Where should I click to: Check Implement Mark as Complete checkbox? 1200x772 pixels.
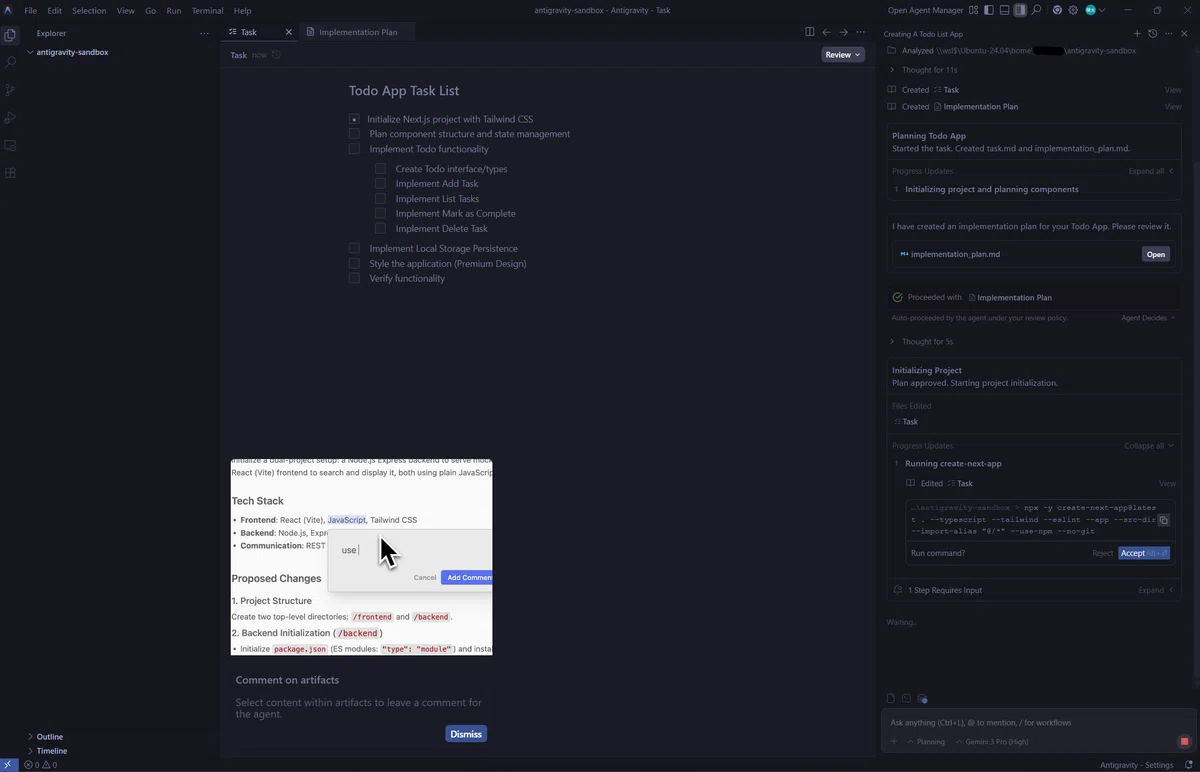pyautogui.click(x=380, y=213)
